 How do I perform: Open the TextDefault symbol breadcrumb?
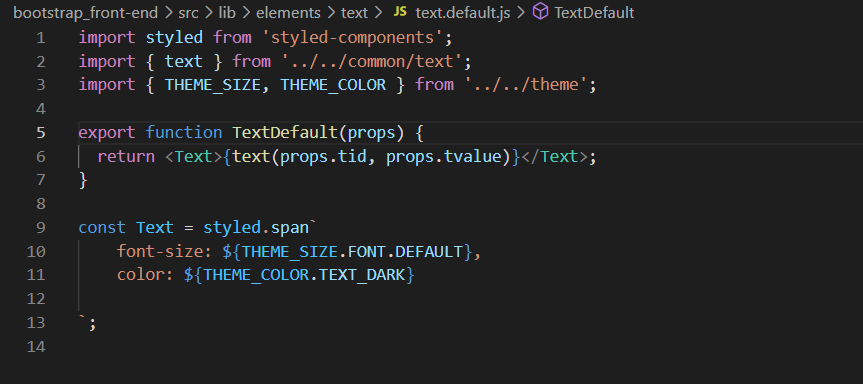pyautogui.click(x=594, y=13)
